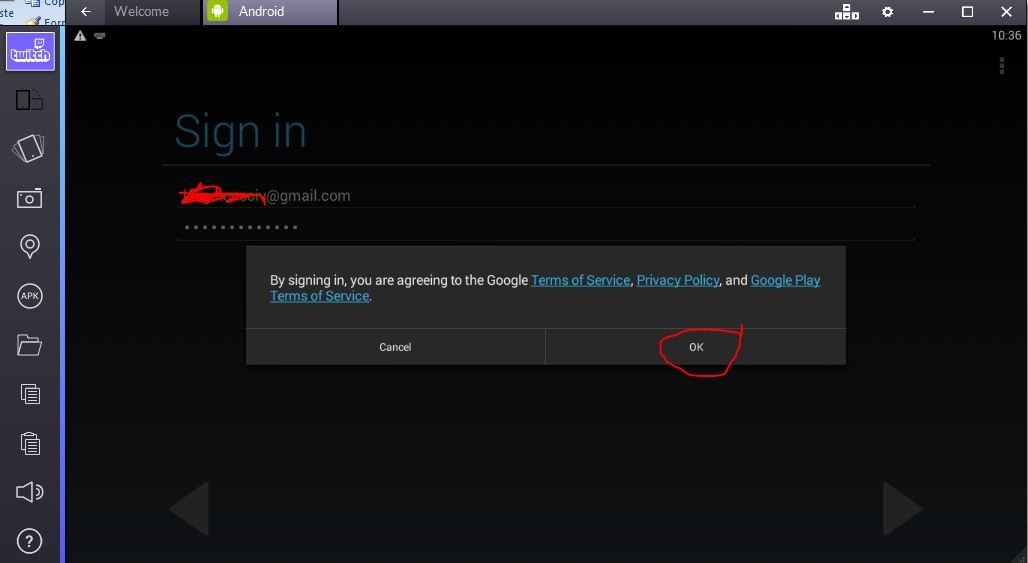Click the Sign in heading

coord(241,133)
